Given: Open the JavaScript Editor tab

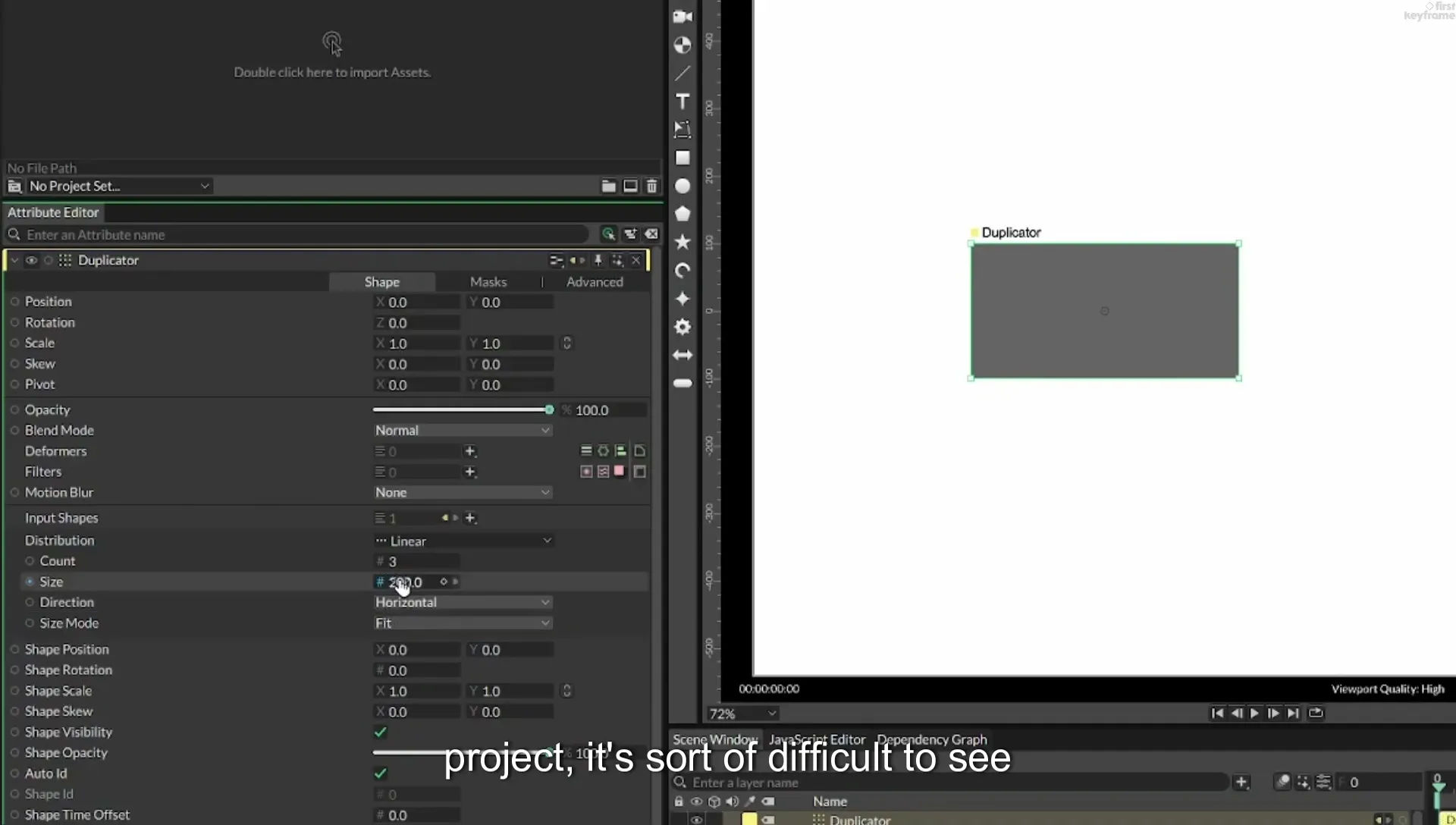Looking at the screenshot, I should coord(817,739).
